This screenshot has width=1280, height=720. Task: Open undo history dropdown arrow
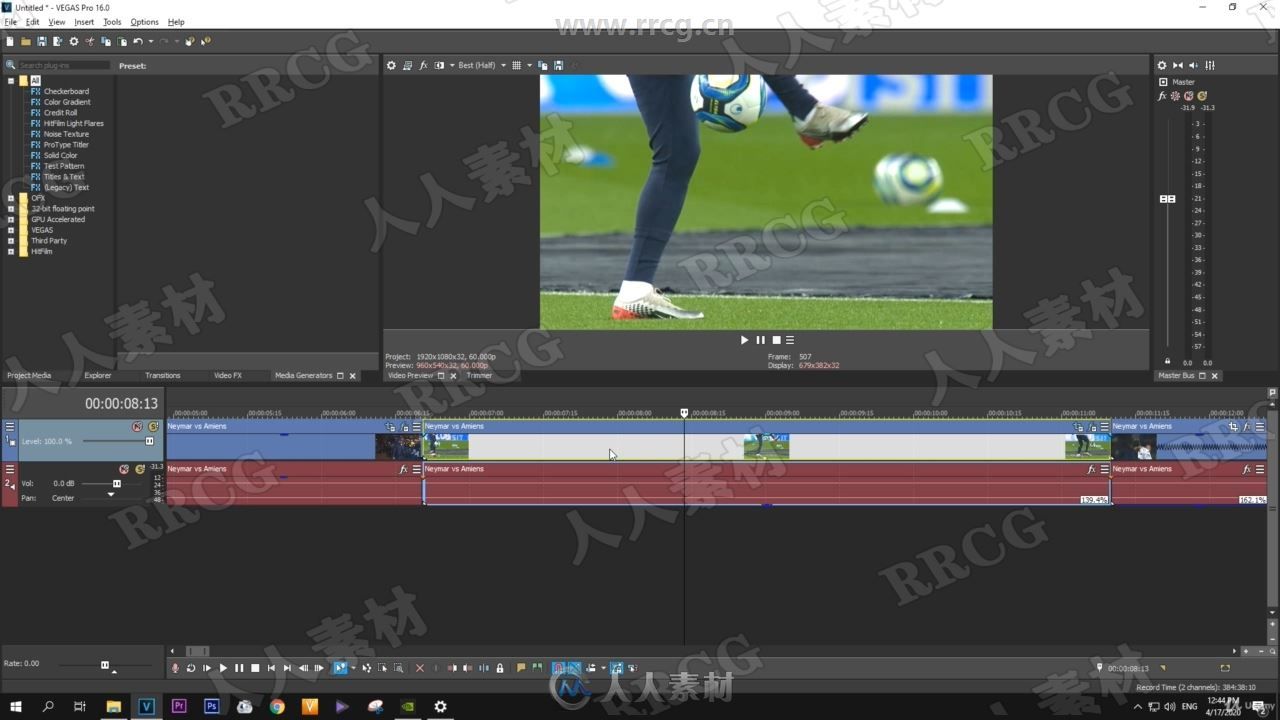pos(151,41)
